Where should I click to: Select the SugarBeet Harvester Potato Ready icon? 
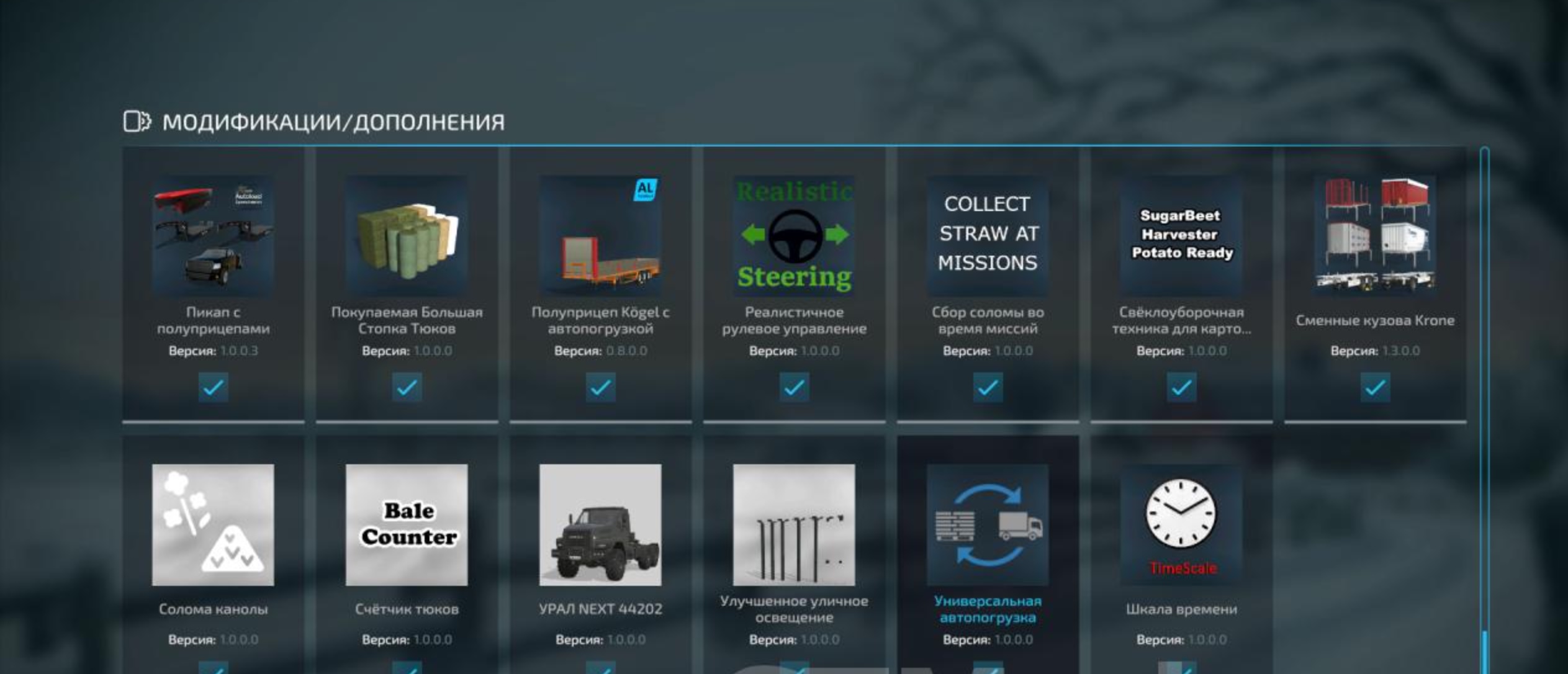pyautogui.click(x=1181, y=235)
